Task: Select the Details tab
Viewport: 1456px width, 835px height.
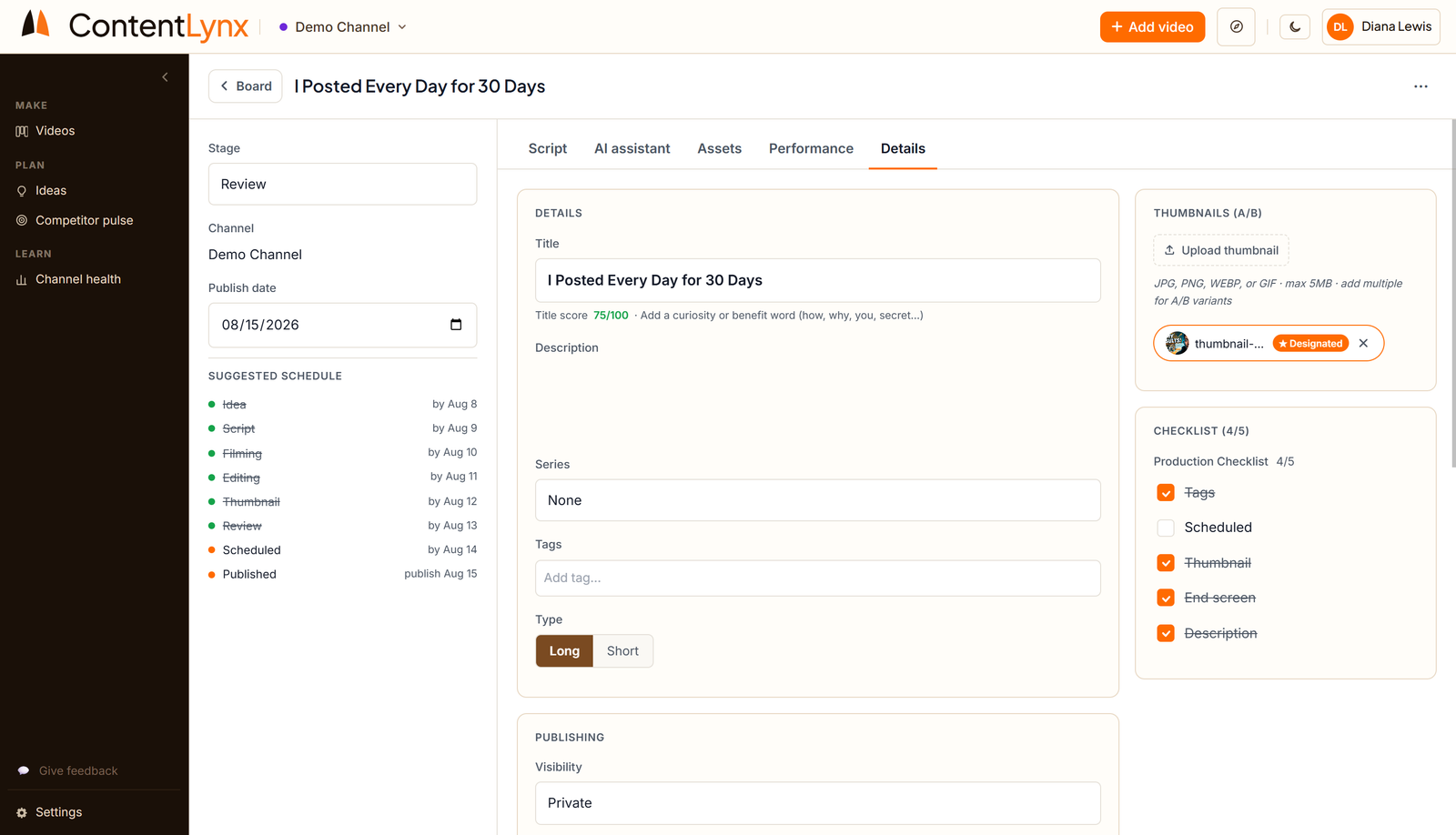Action: pyautogui.click(x=903, y=148)
